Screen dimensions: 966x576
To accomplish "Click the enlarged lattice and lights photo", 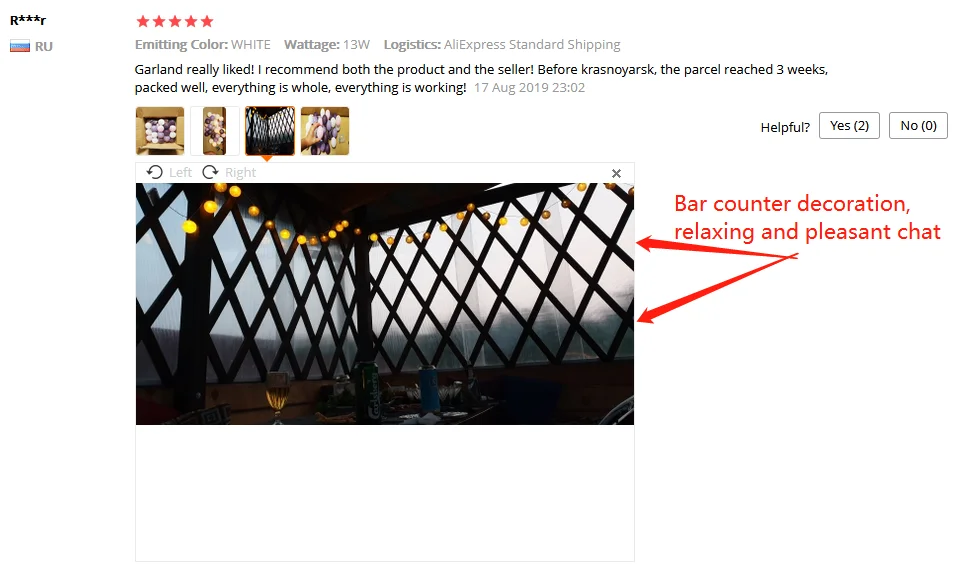I will (x=385, y=304).
